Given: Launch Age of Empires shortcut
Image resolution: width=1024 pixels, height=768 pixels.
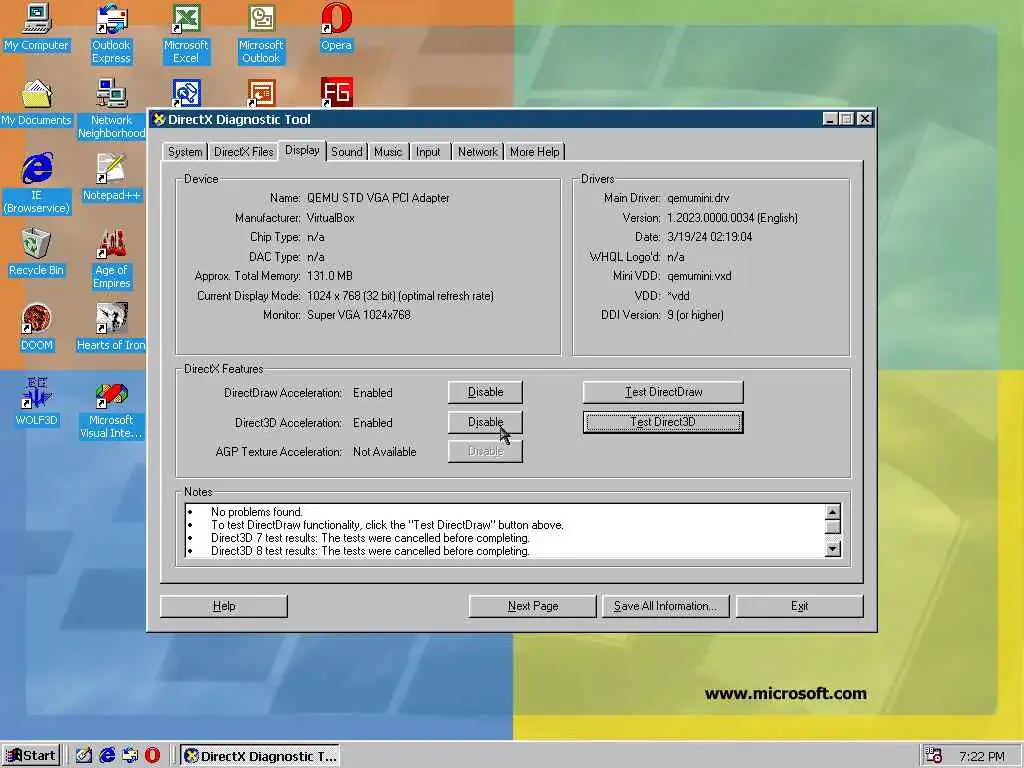Looking at the screenshot, I should click(x=112, y=259).
